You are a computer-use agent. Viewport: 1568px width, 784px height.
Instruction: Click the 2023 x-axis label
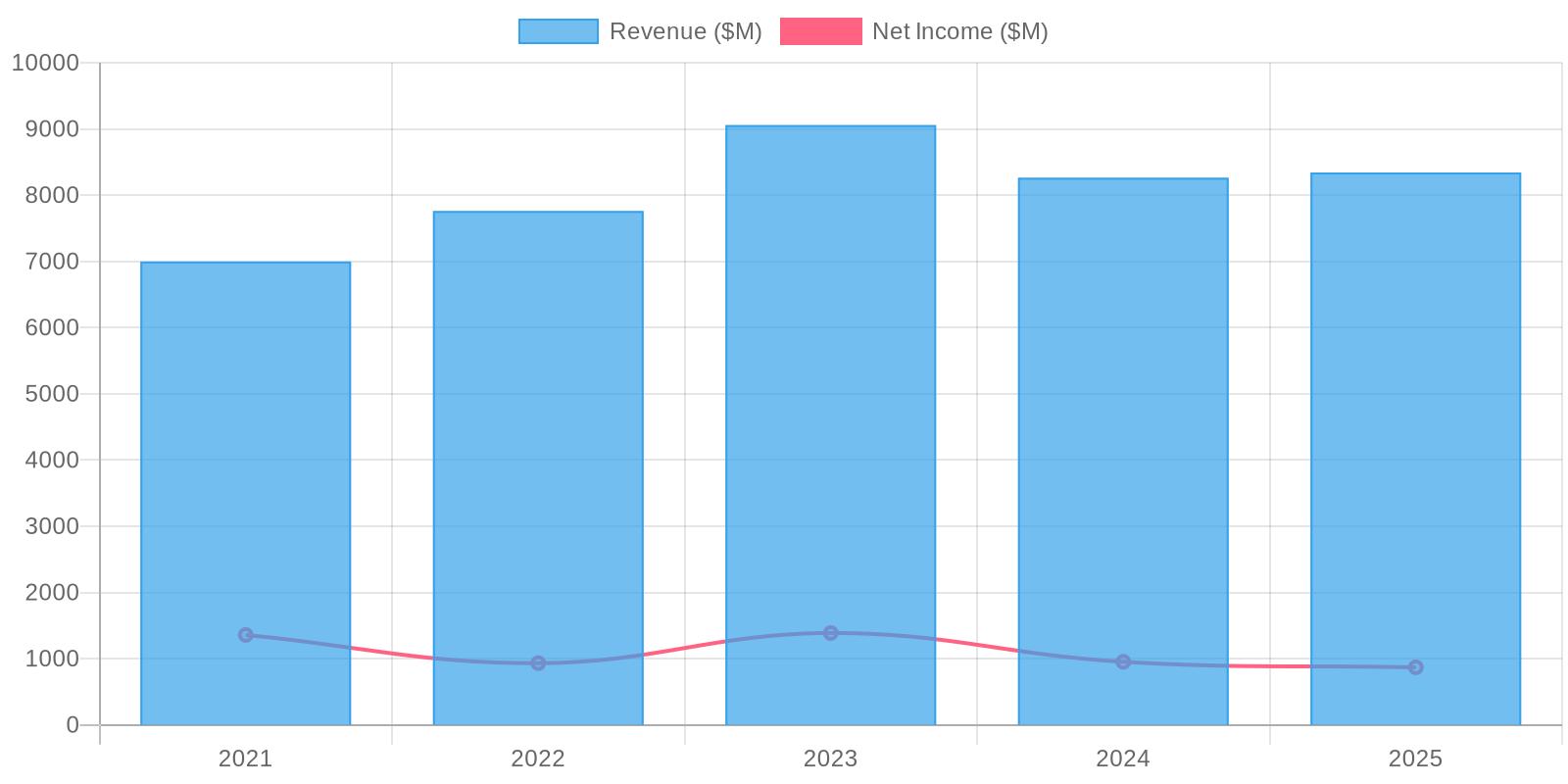[x=830, y=759]
